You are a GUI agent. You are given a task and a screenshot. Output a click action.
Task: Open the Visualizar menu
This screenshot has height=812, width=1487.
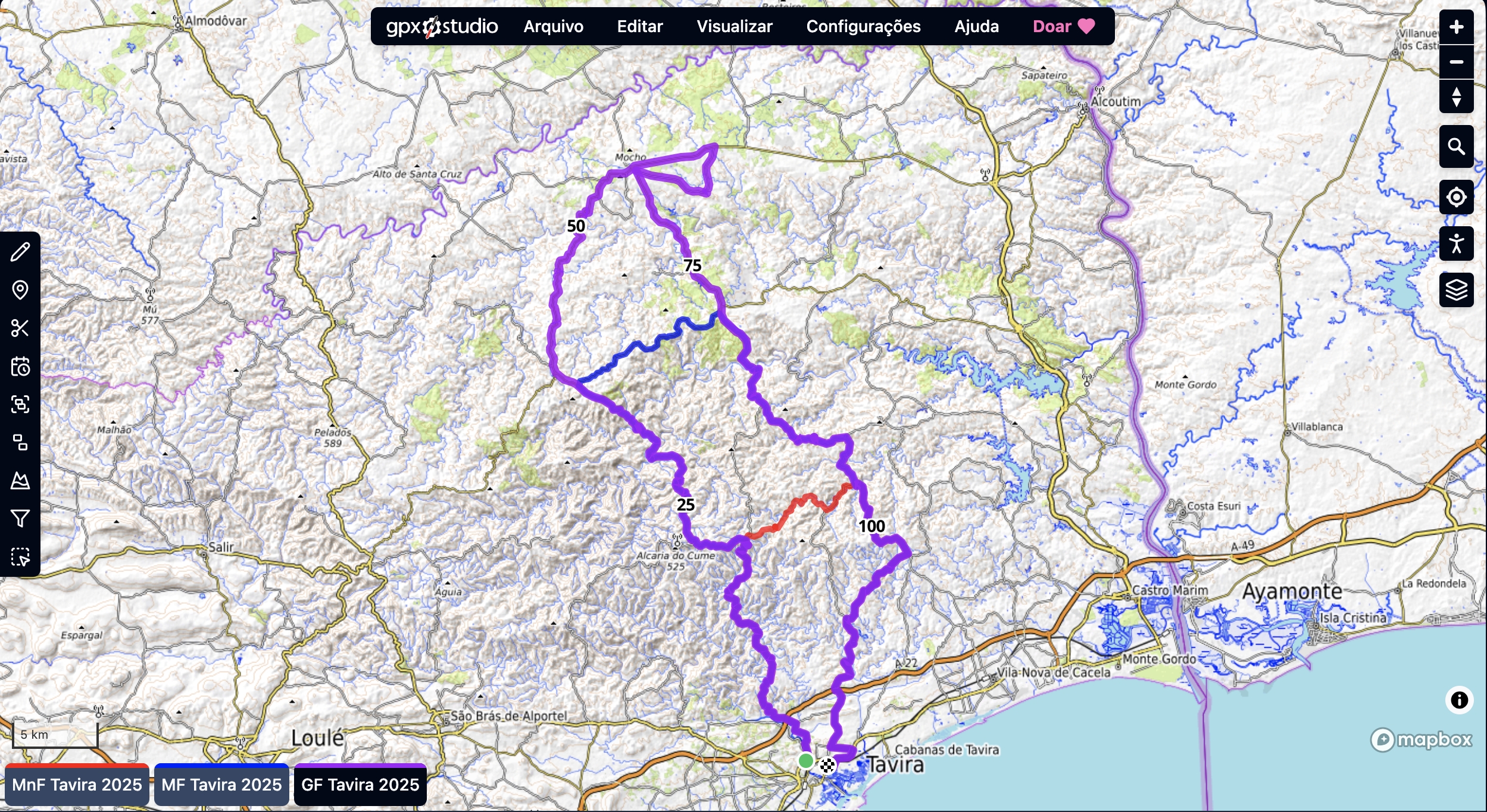(734, 26)
